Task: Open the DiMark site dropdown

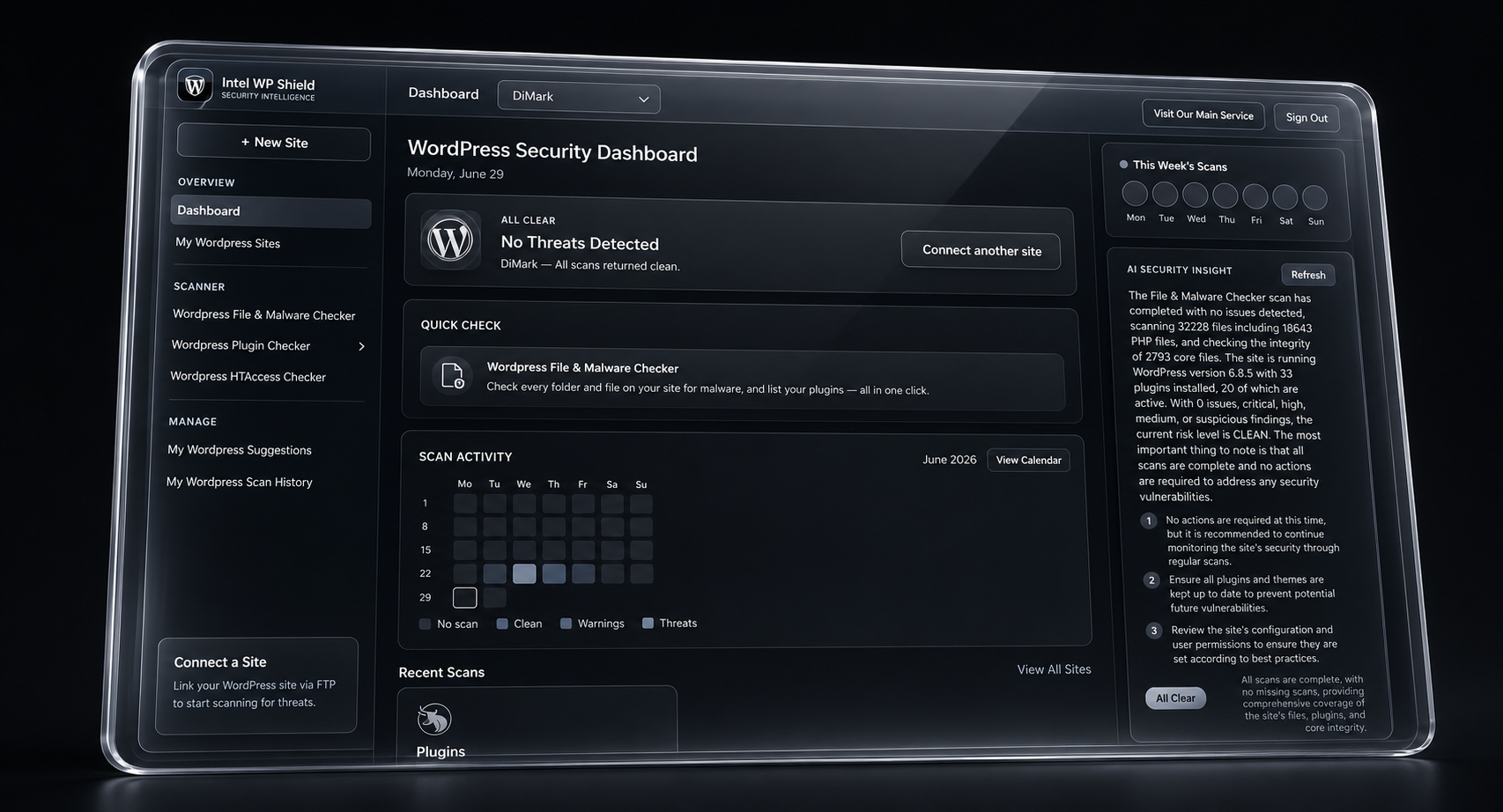Action: (579, 97)
